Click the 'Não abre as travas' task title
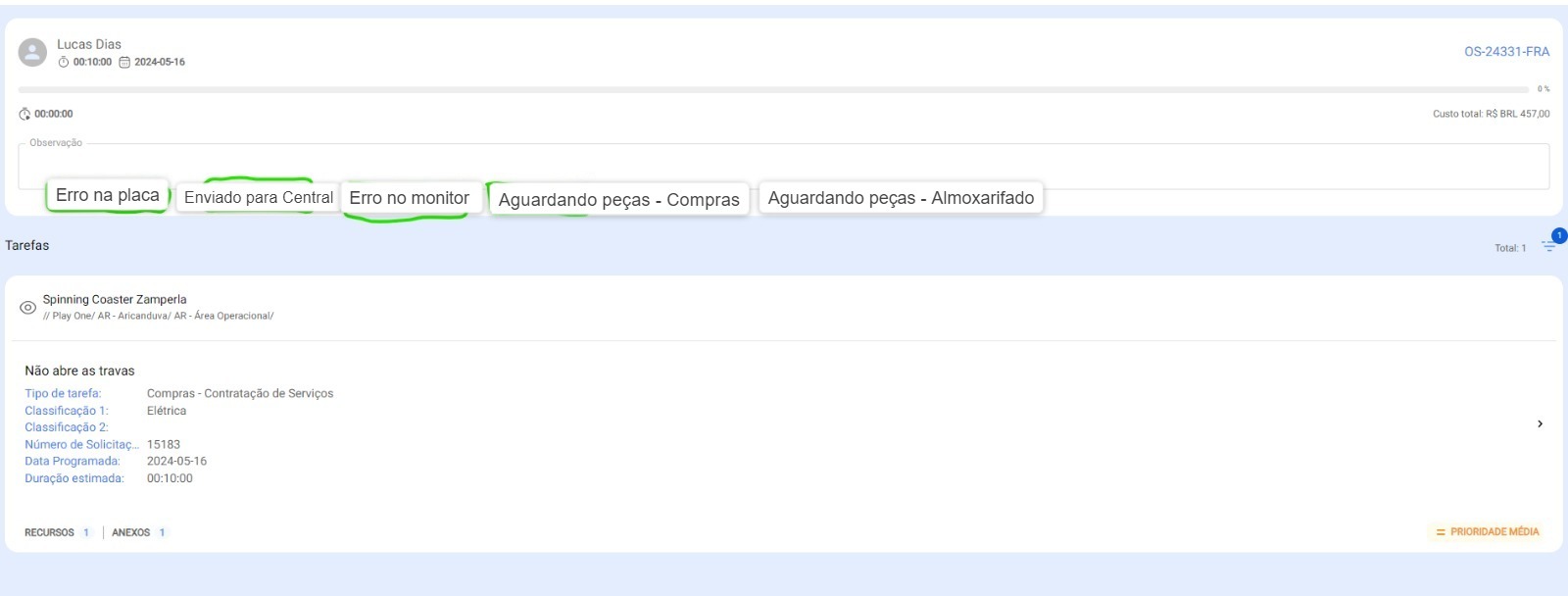This screenshot has width=1568, height=596. 79,371
